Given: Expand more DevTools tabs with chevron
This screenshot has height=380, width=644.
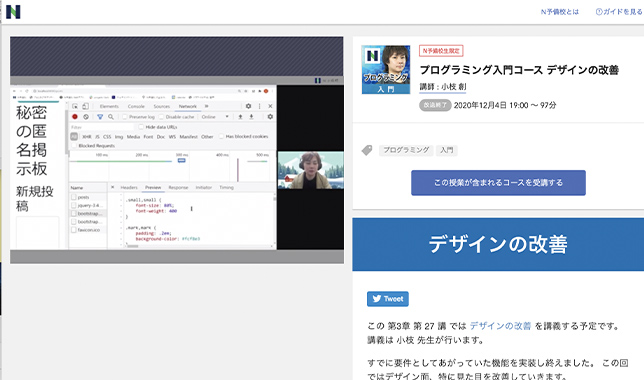Looking at the screenshot, I should point(206,106).
